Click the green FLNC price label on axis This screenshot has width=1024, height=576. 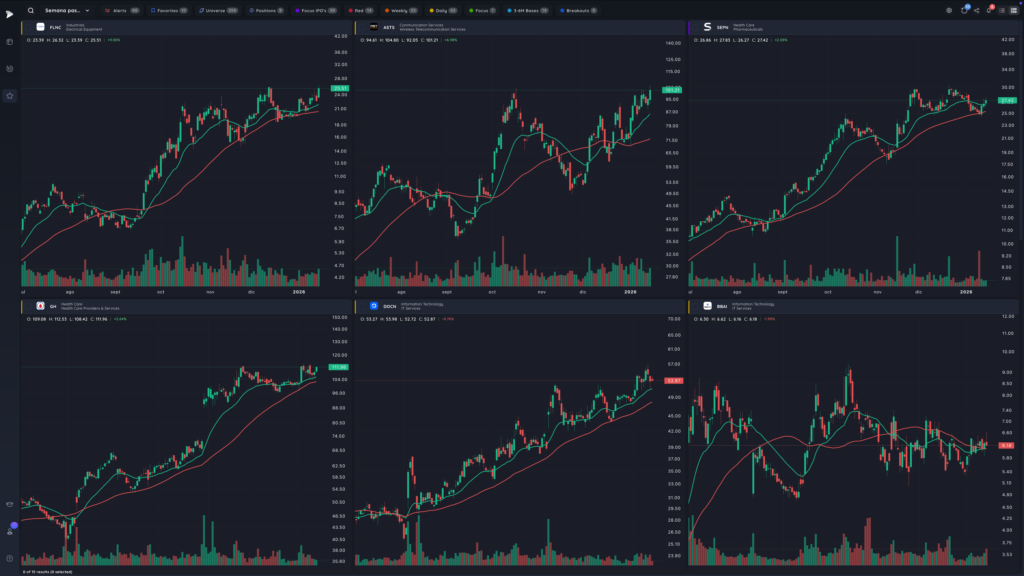340,88
